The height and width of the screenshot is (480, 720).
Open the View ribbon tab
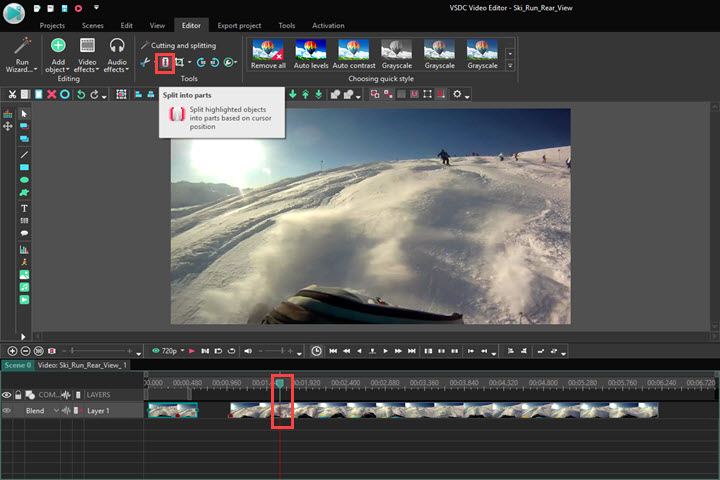click(x=157, y=25)
